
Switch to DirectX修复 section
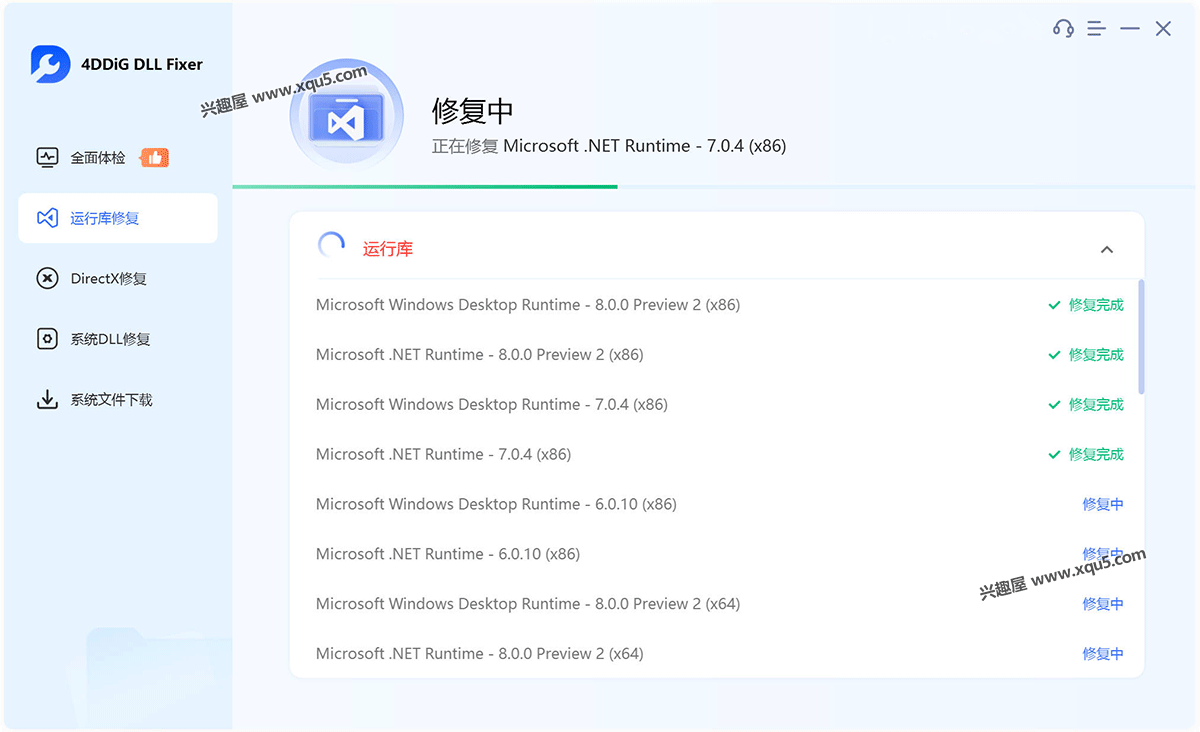(x=118, y=279)
